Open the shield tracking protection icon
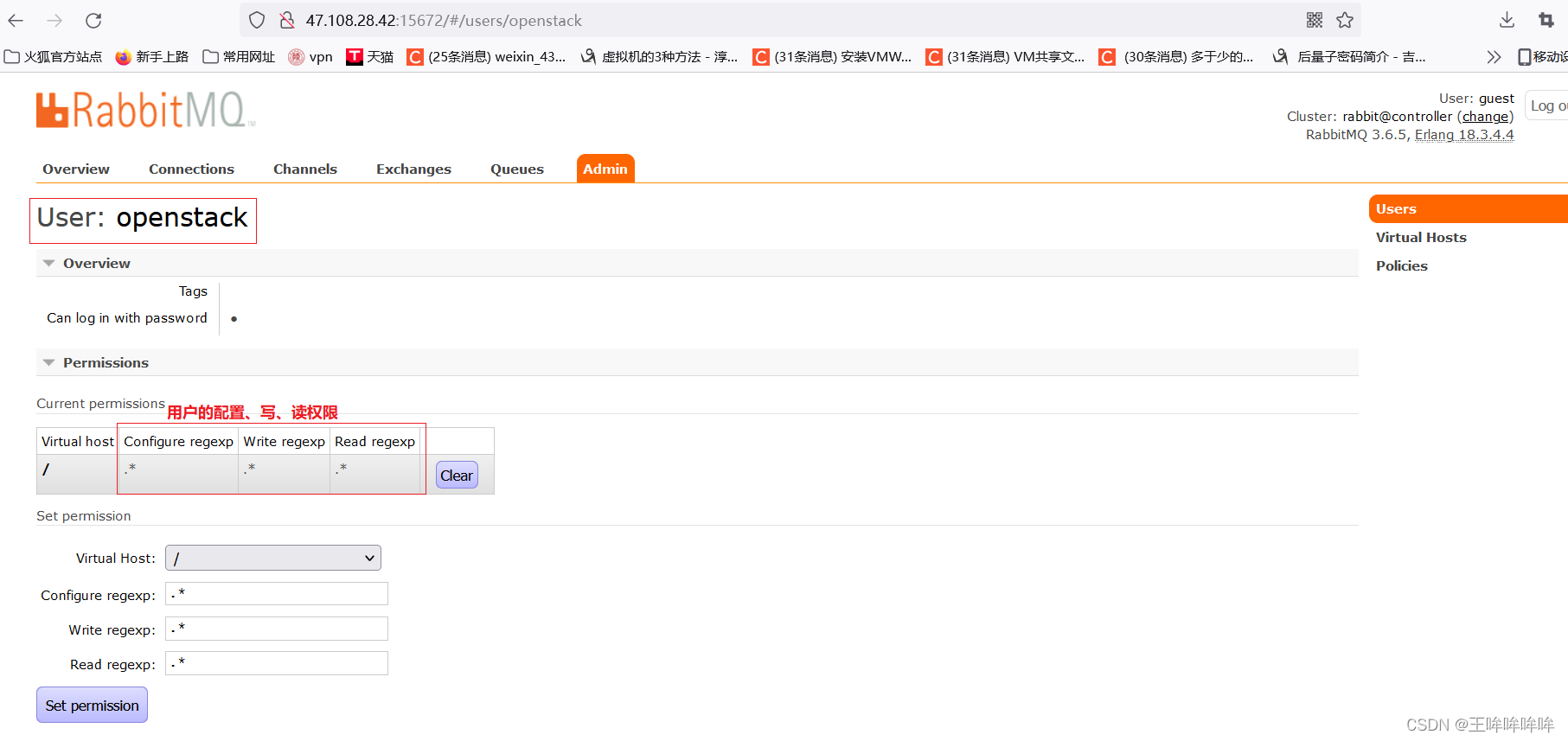The image size is (1568, 741). click(x=257, y=20)
